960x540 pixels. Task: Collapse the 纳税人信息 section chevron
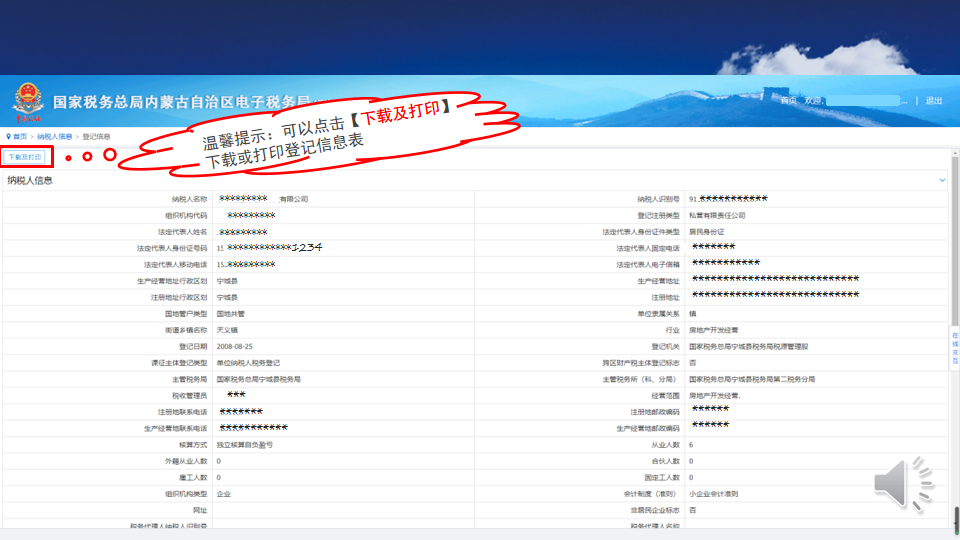(942, 180)
